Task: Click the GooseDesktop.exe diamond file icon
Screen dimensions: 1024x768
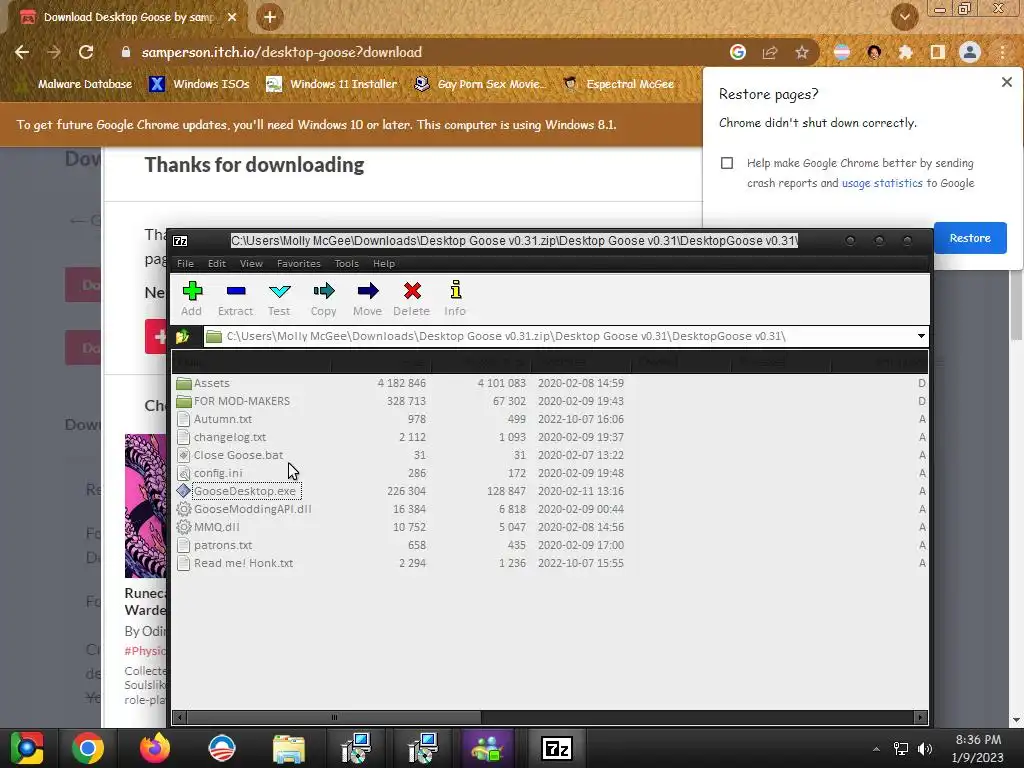Action: pyautogui.click(x=184, y=490)
